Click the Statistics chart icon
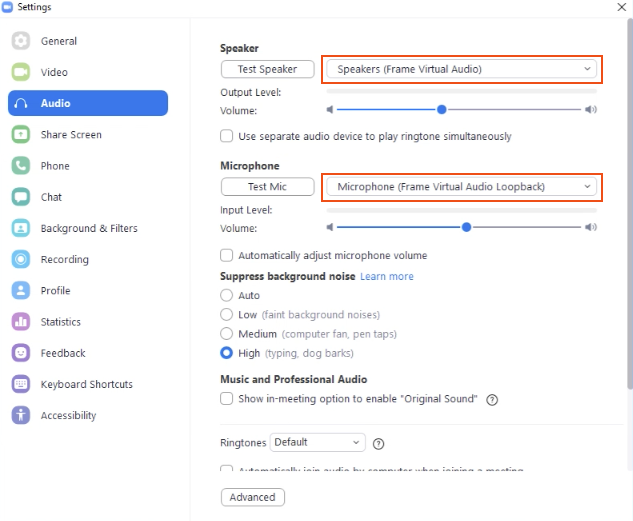633x521 pixels. 21,322
